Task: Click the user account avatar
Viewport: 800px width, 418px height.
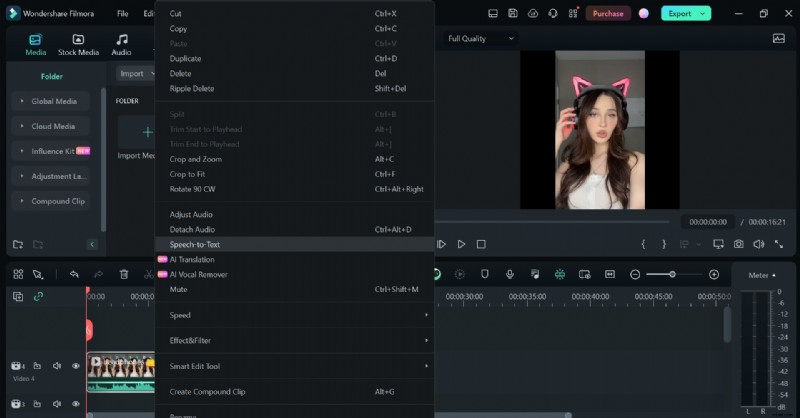Action: (x=644, y=14)
